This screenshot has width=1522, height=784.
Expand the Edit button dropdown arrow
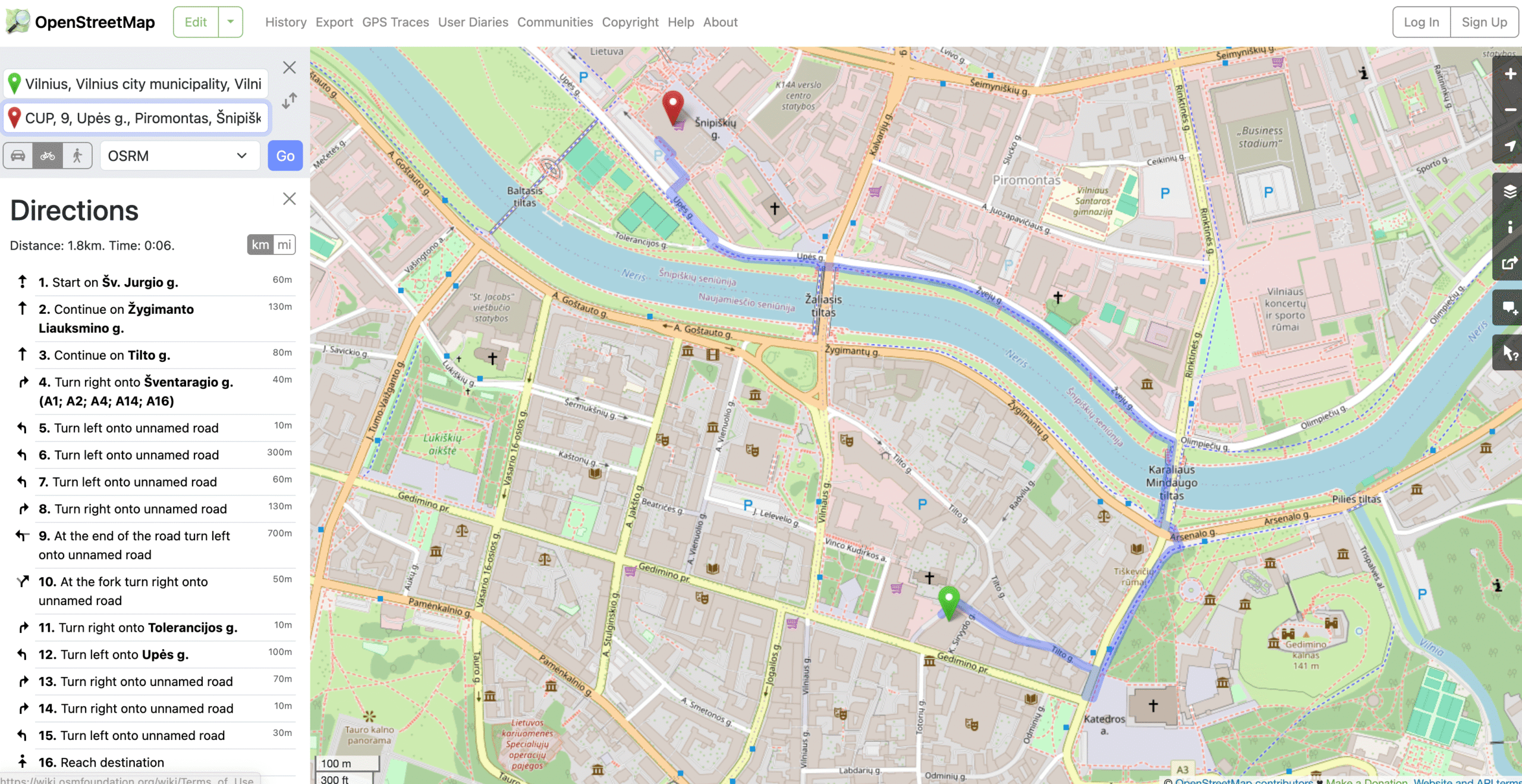point(231,22)
